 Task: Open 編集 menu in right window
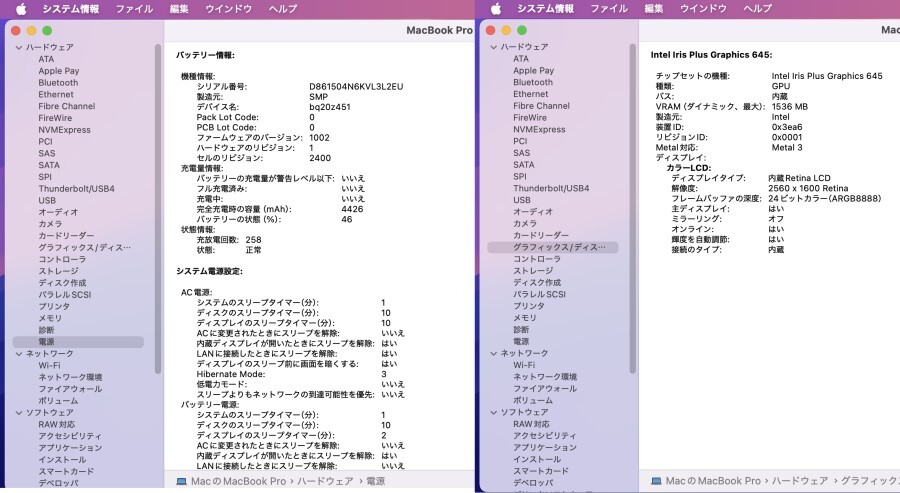point(654,9)
